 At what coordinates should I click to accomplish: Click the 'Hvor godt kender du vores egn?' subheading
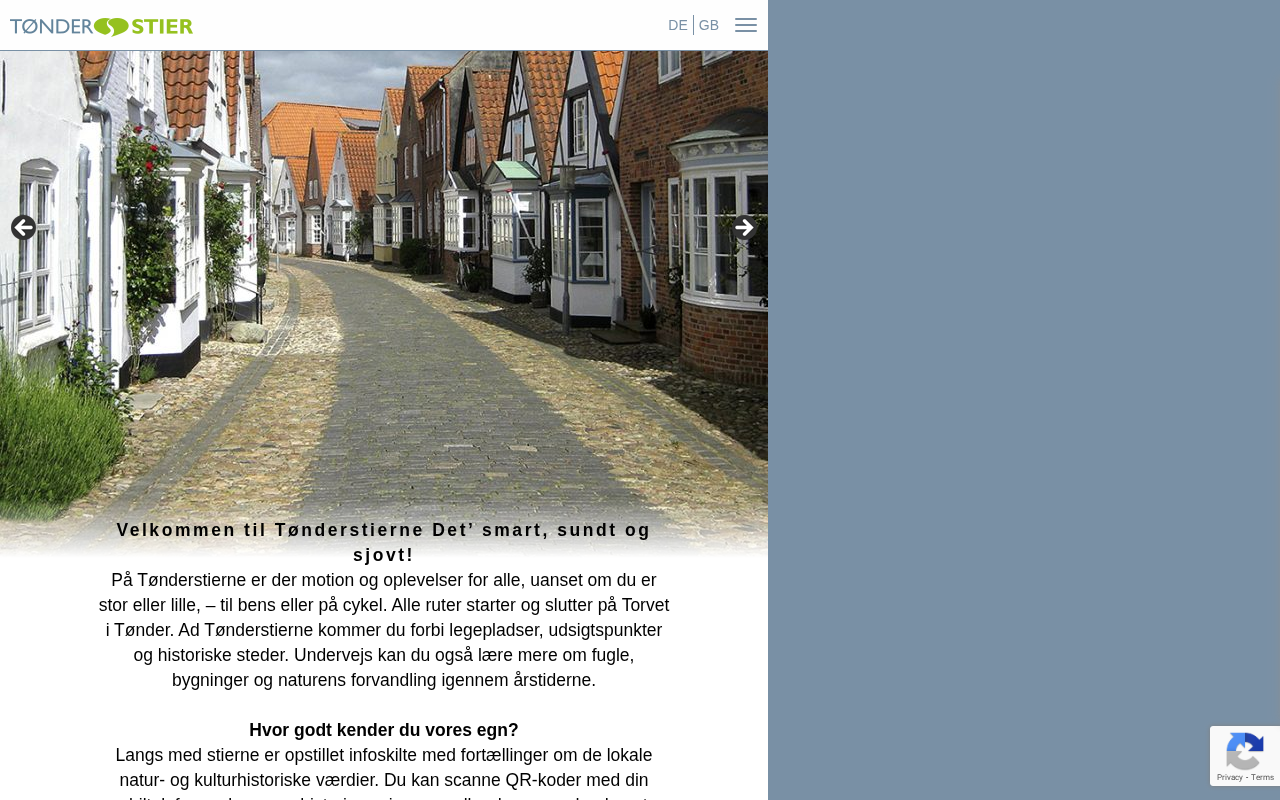click(384, 730)
